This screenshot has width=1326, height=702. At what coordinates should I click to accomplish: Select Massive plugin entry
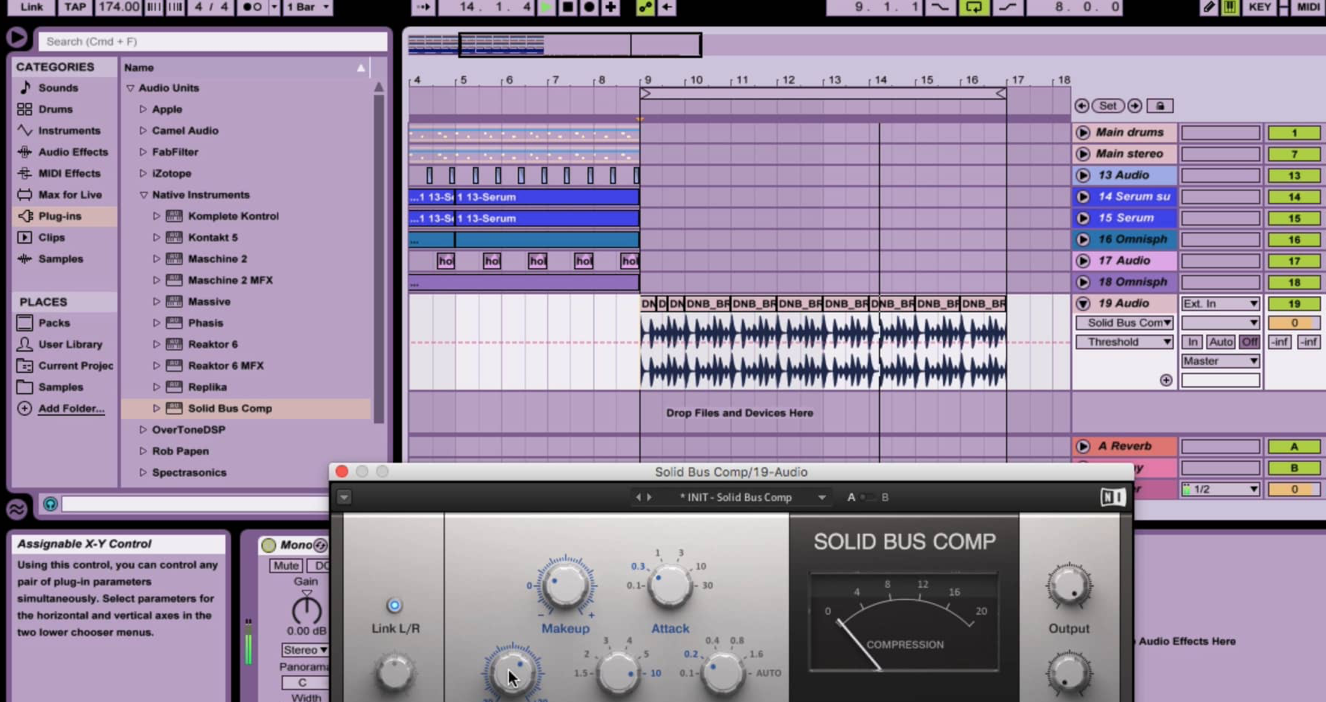point(209,302)
